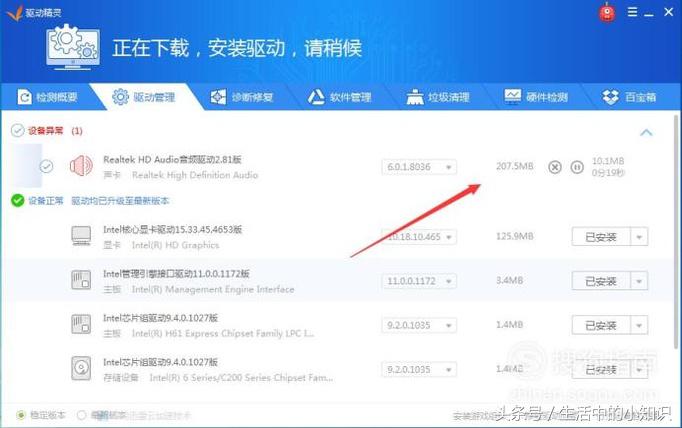The width and height of the screenshot is (682, 428).
Task: Cancel the Realtek audio driver download
Action: coord(555,167)
